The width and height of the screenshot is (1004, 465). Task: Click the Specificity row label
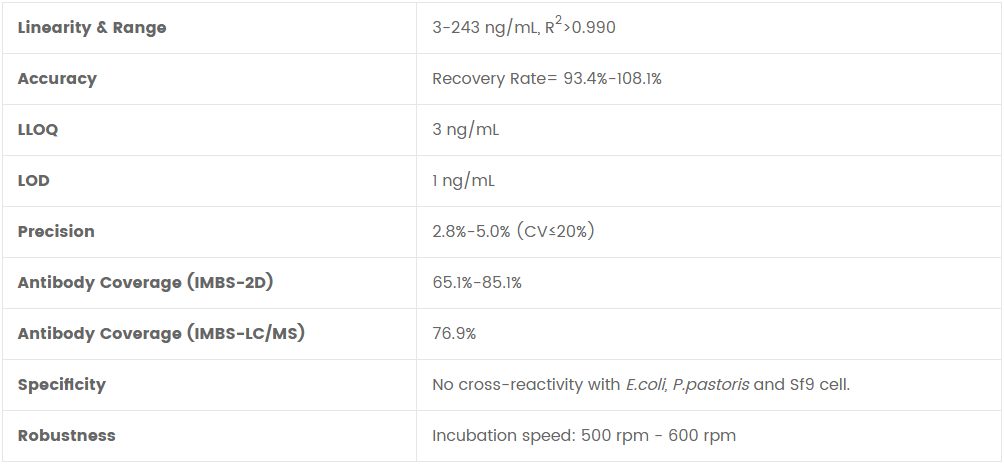pyautogui.click(x=61, y=385)
